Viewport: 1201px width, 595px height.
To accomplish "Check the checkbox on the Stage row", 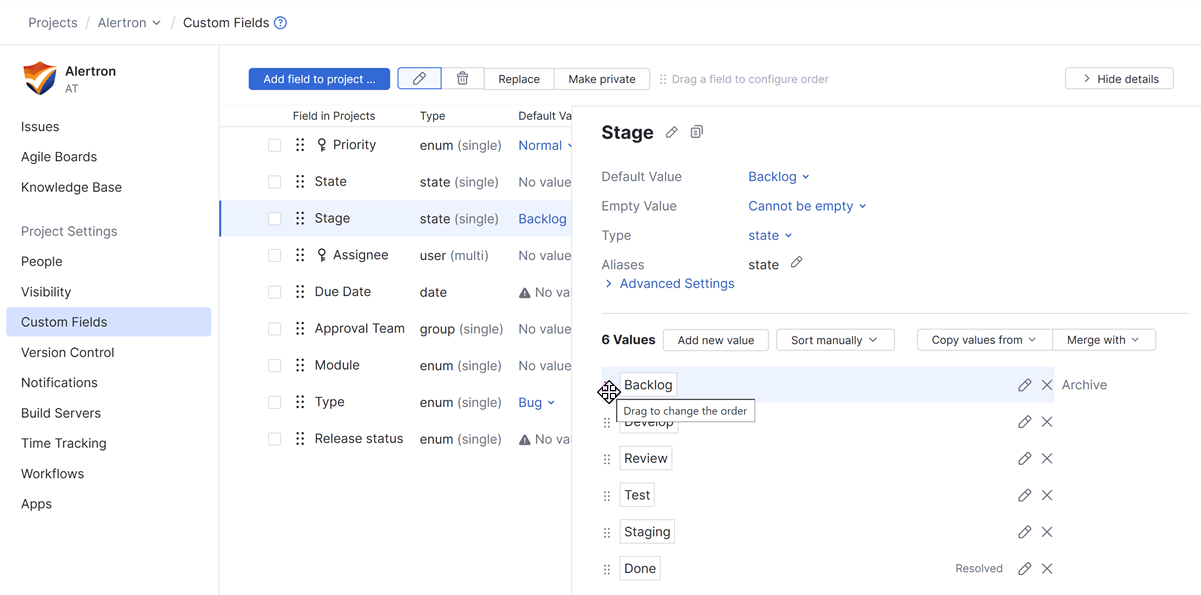I will pyautogui.click(x=275, y=218).
